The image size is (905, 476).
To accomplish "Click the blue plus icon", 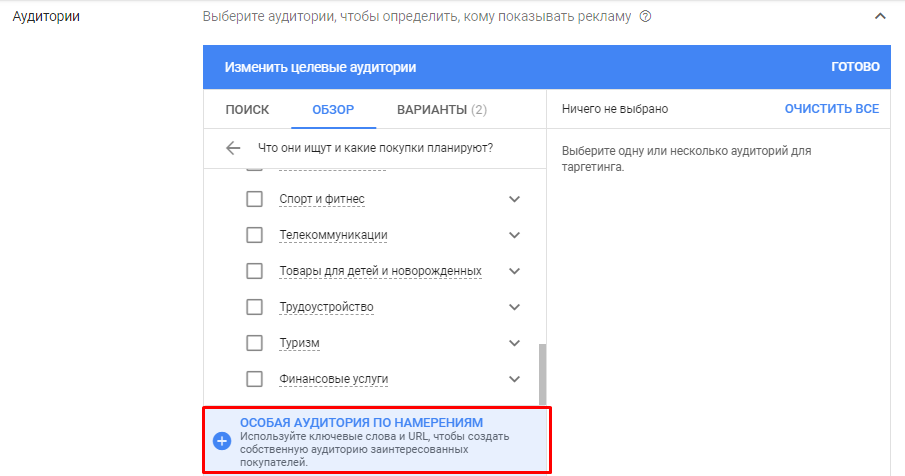I will pyautogui.click(x=222, y=441).
